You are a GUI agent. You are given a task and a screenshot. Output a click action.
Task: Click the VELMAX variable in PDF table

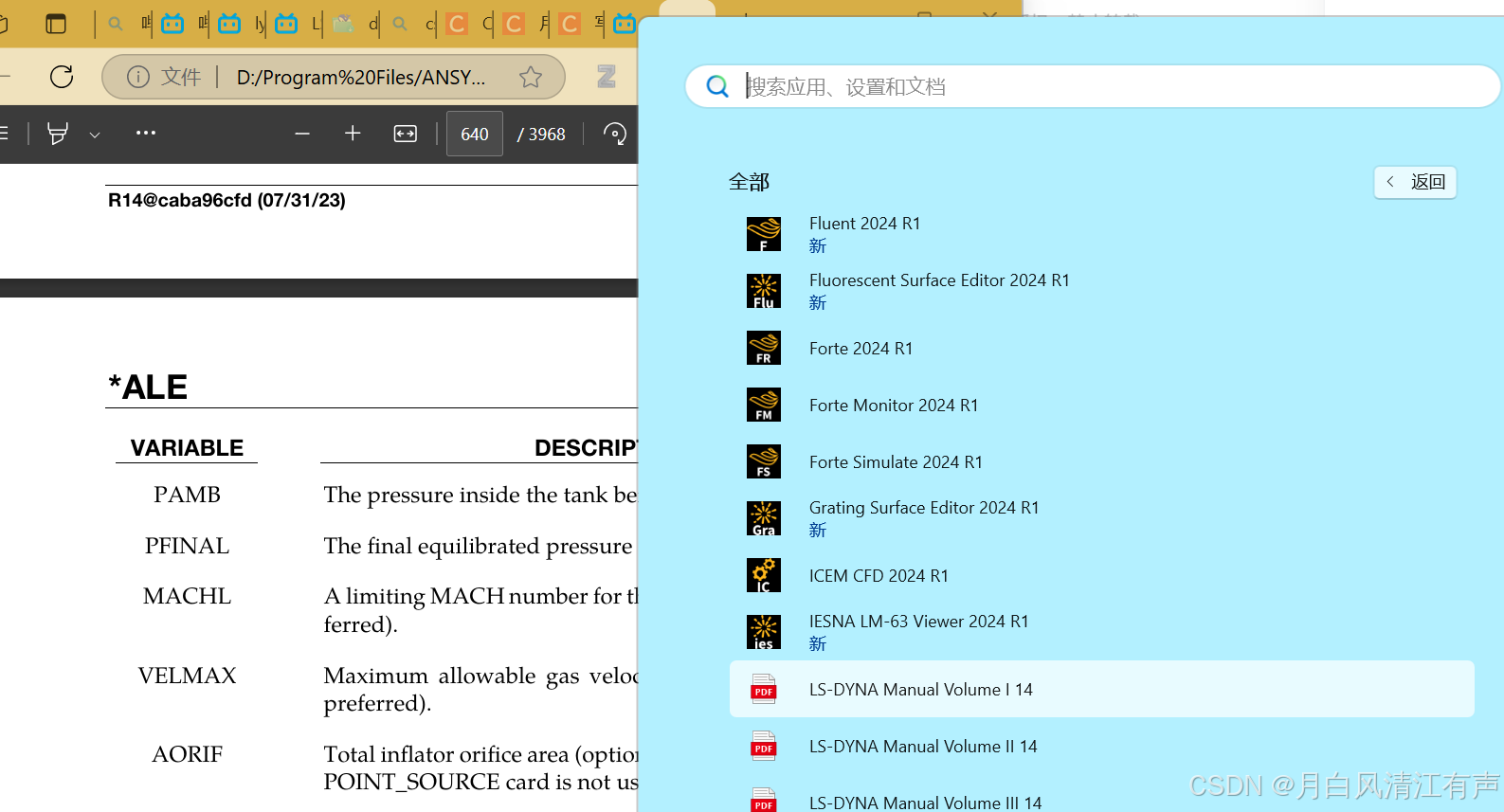point(187,676)
